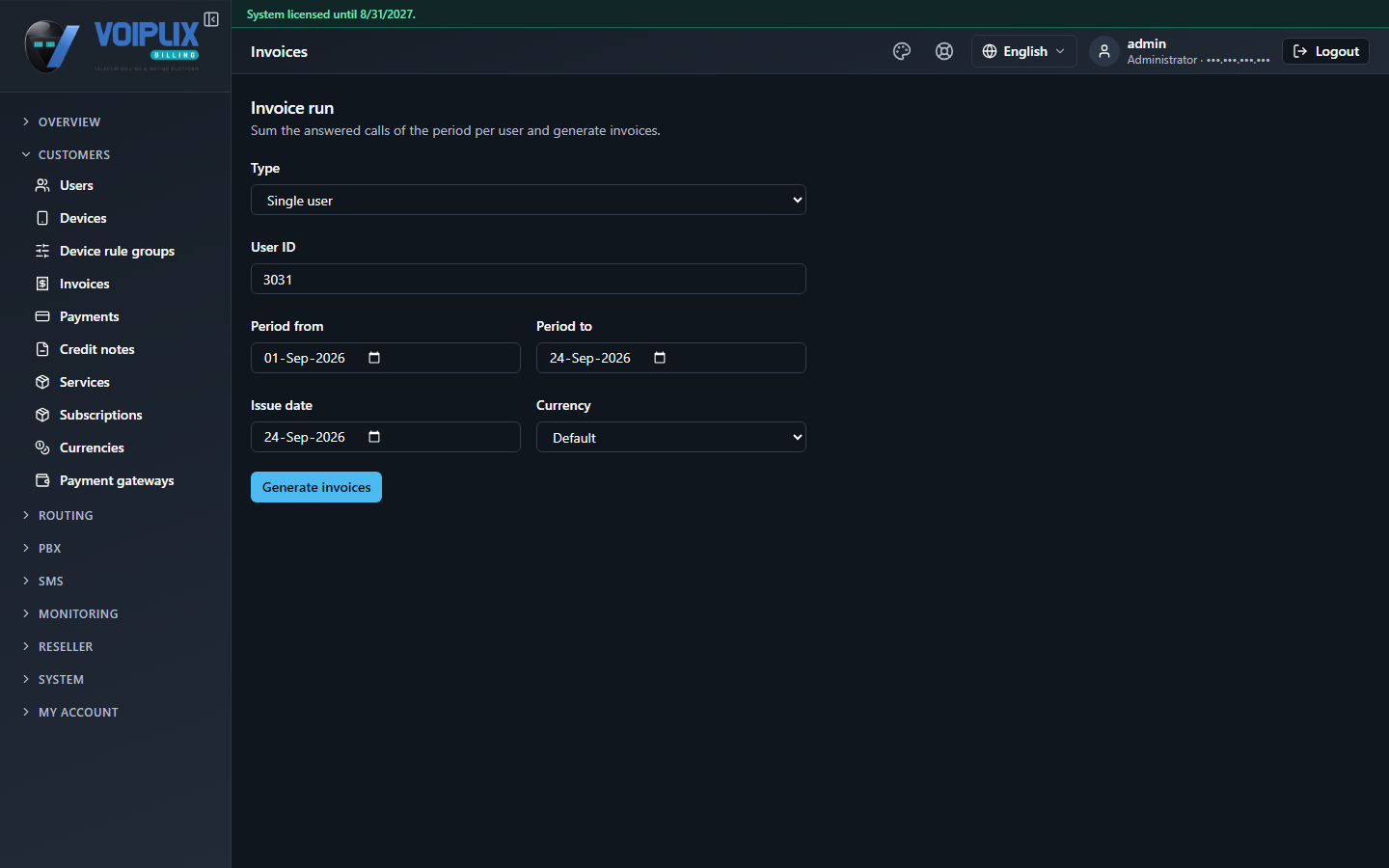The width and height of the screenshot is (1389, 868).
Task: Expand the MY ACCOUNT sidebar section
Action: (x=78, y=713)
